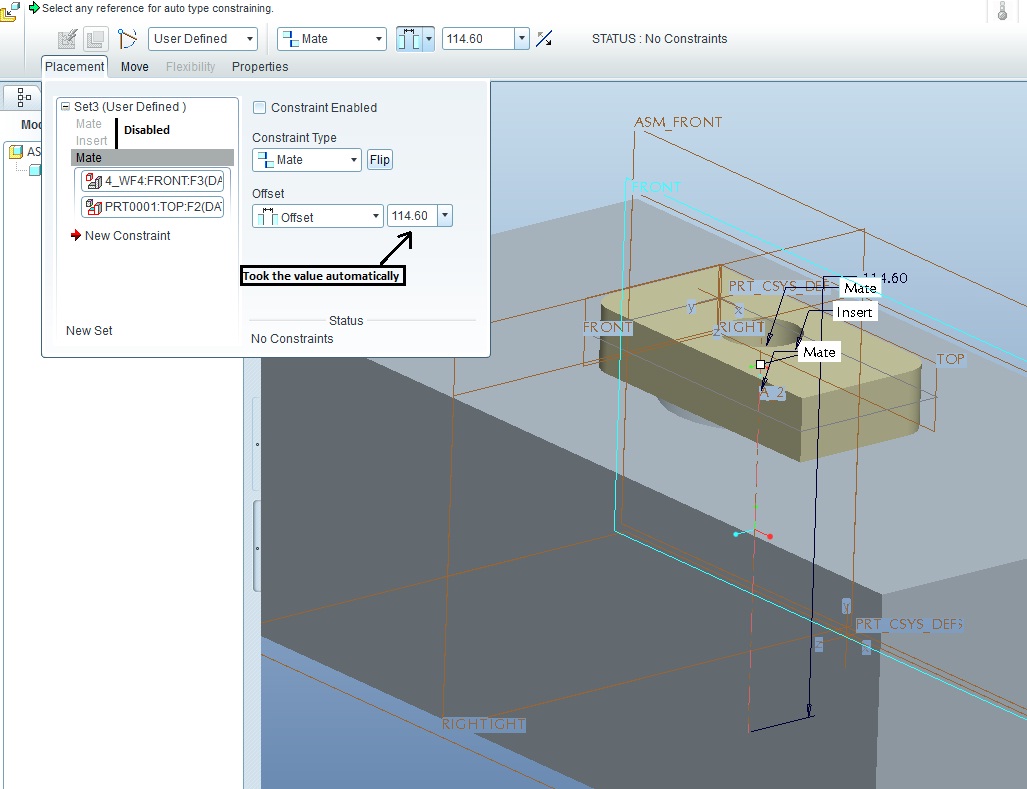Viewport: 1027px width, 789px height.
Task: Click the New Constraint red arrow
Action: coord(76,235)
